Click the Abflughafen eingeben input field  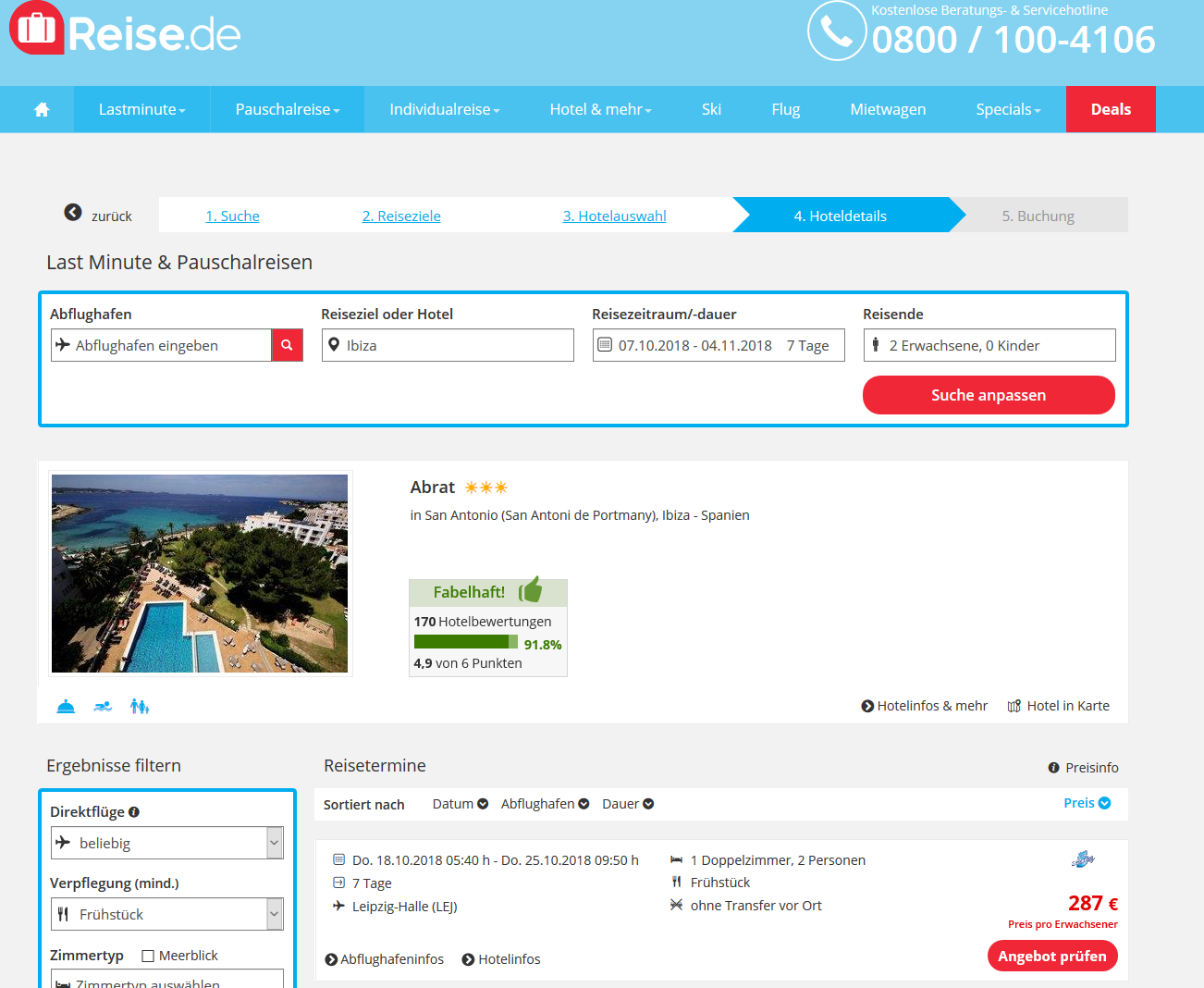click(162, 345)
